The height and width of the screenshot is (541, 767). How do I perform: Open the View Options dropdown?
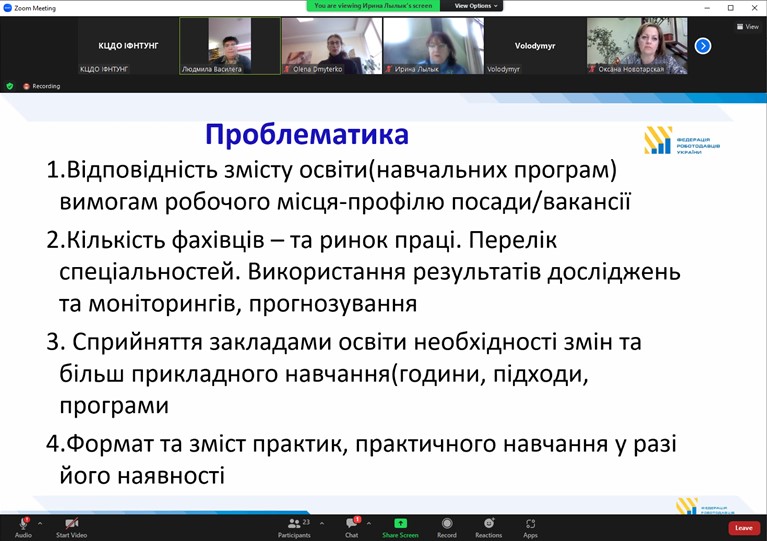475,6
